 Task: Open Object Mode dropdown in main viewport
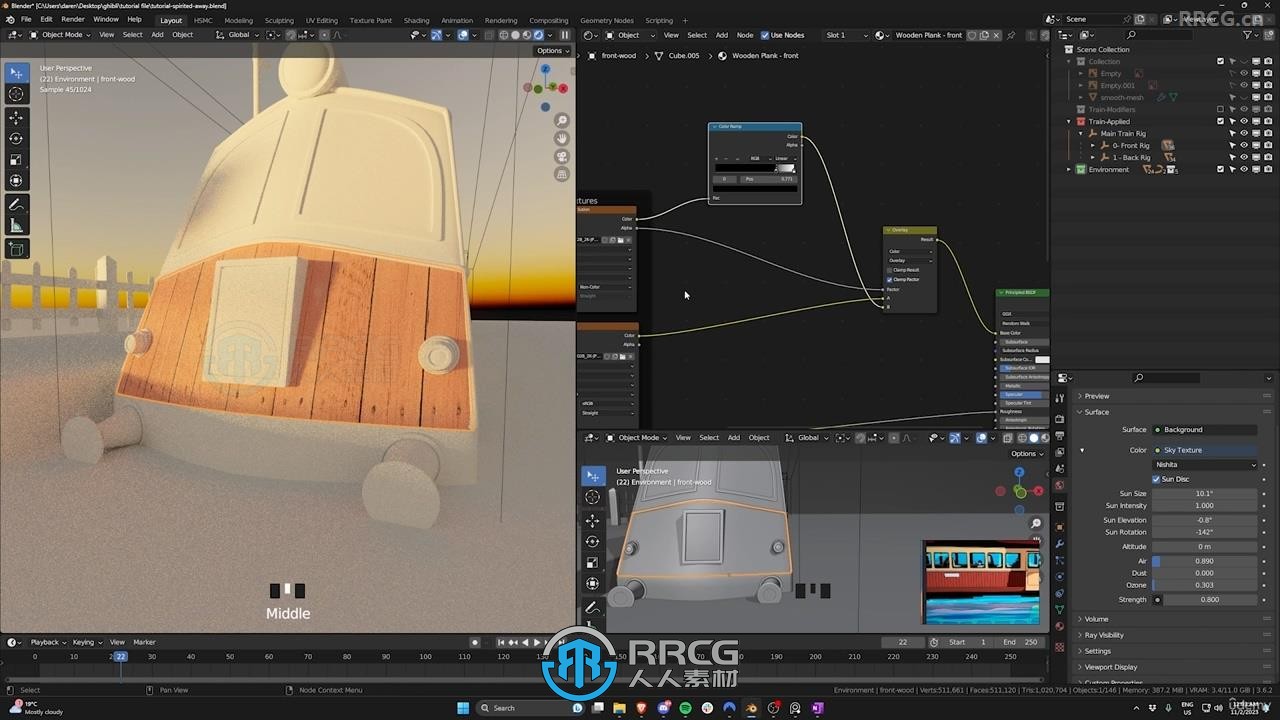coord(60,35)
